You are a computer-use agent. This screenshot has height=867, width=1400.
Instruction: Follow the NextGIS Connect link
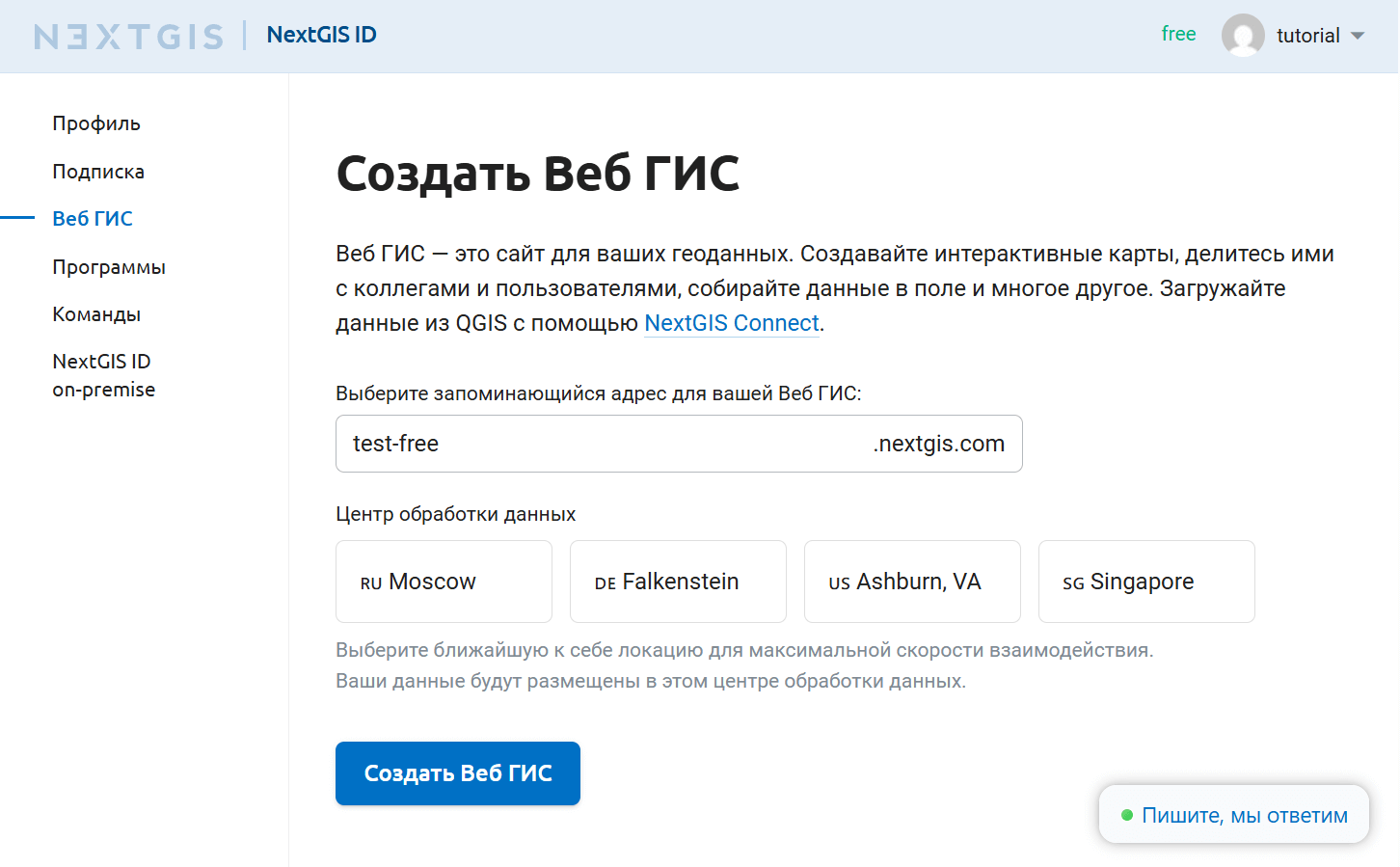(x=731, y=323)
